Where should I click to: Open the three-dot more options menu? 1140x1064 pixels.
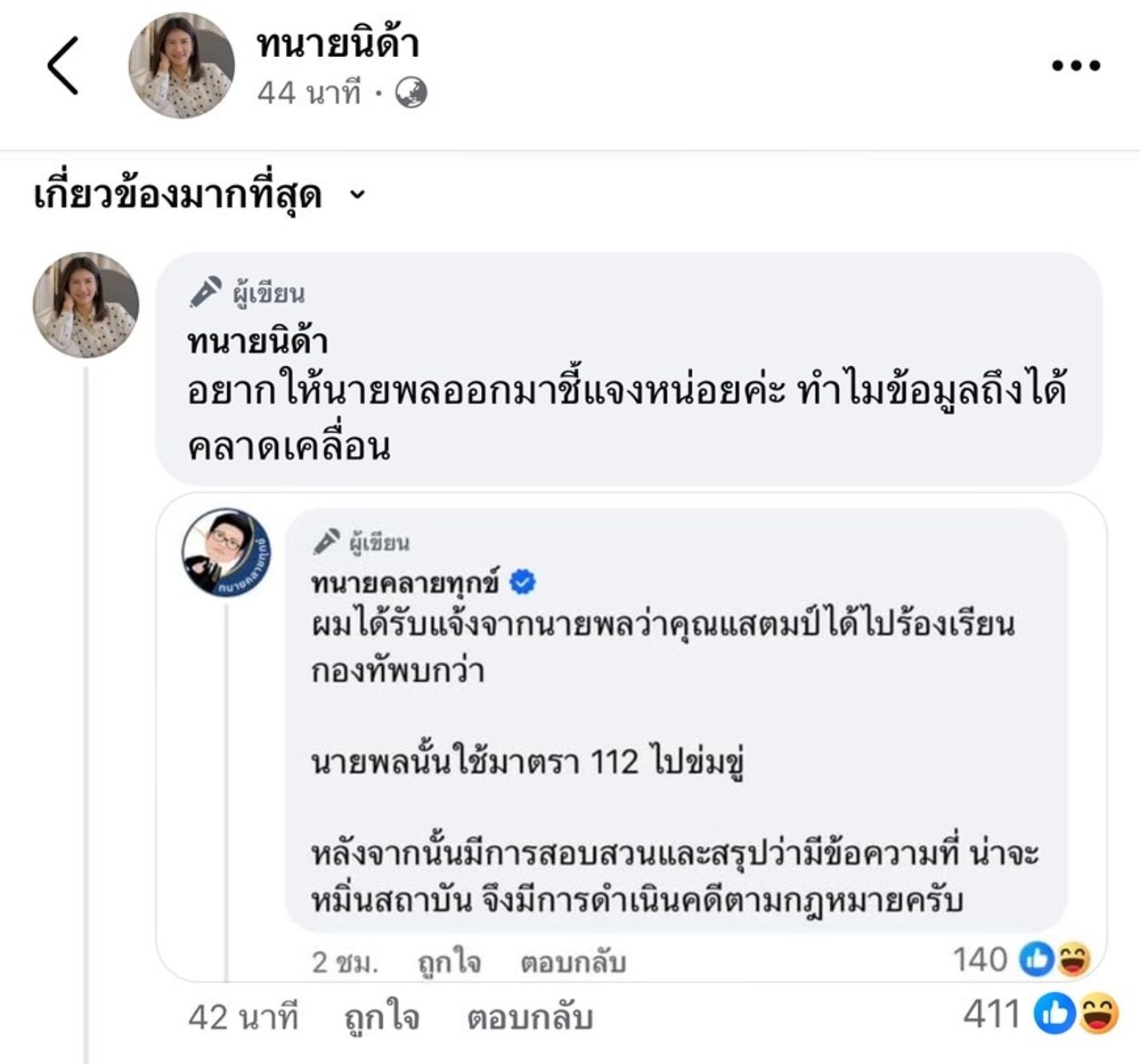click(1076, 65)
